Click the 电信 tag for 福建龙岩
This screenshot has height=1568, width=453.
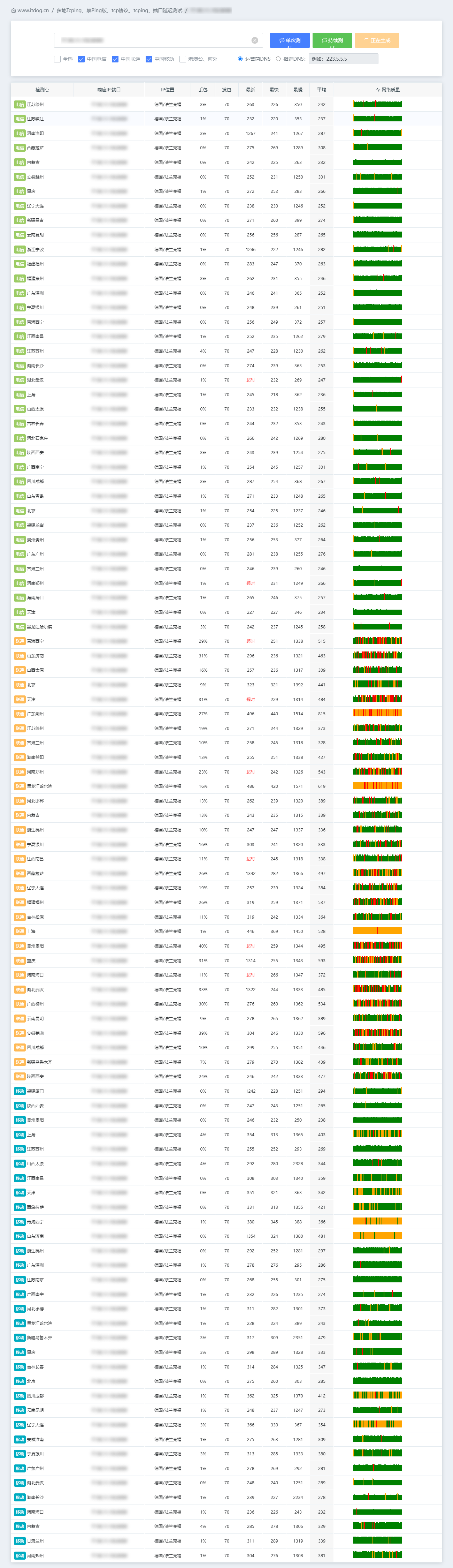pos(20,525)
